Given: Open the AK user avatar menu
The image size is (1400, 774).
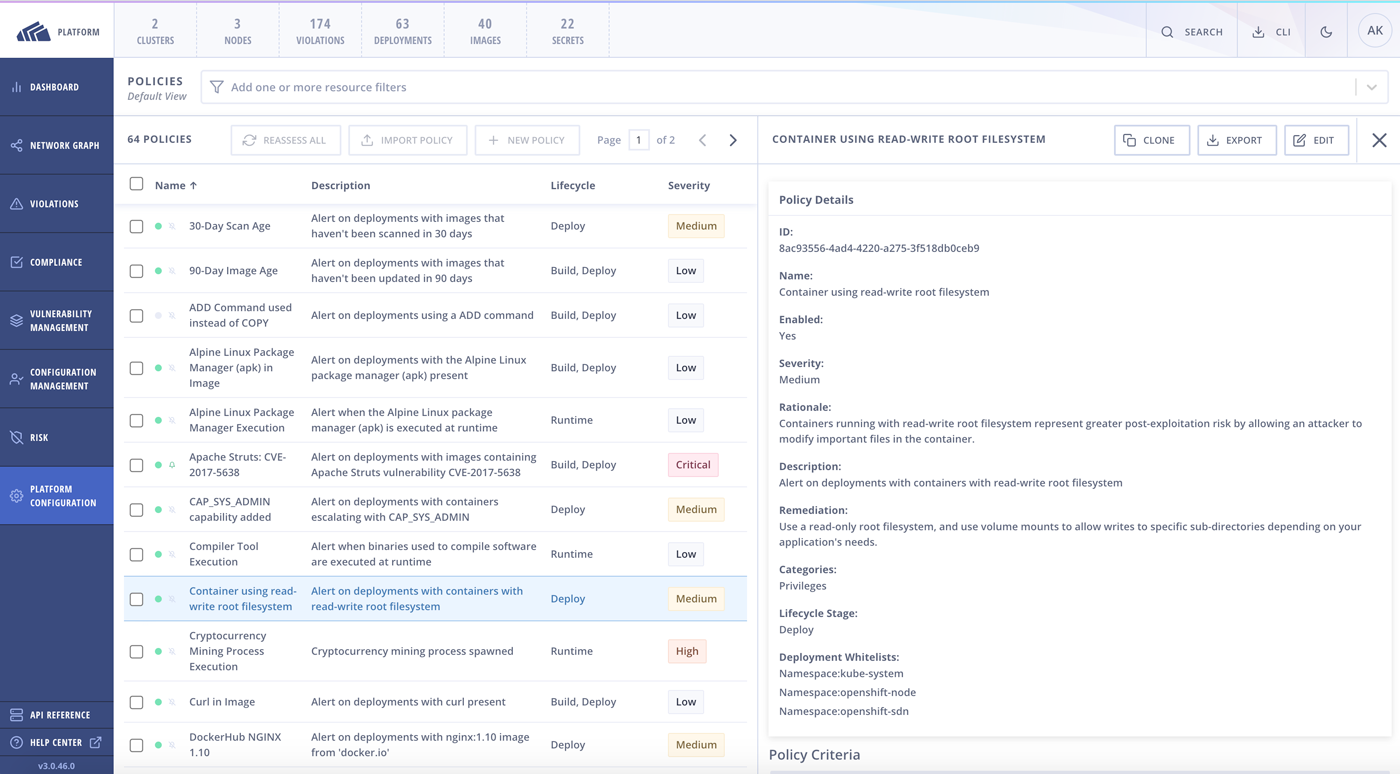Looking at the screenshot, I should 1374,31.
